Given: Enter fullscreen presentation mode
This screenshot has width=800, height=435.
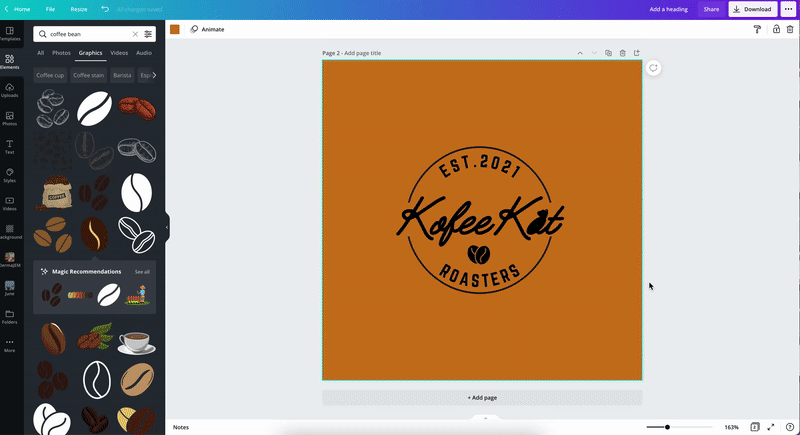Looking at the screenshot, I should [771, 427].
